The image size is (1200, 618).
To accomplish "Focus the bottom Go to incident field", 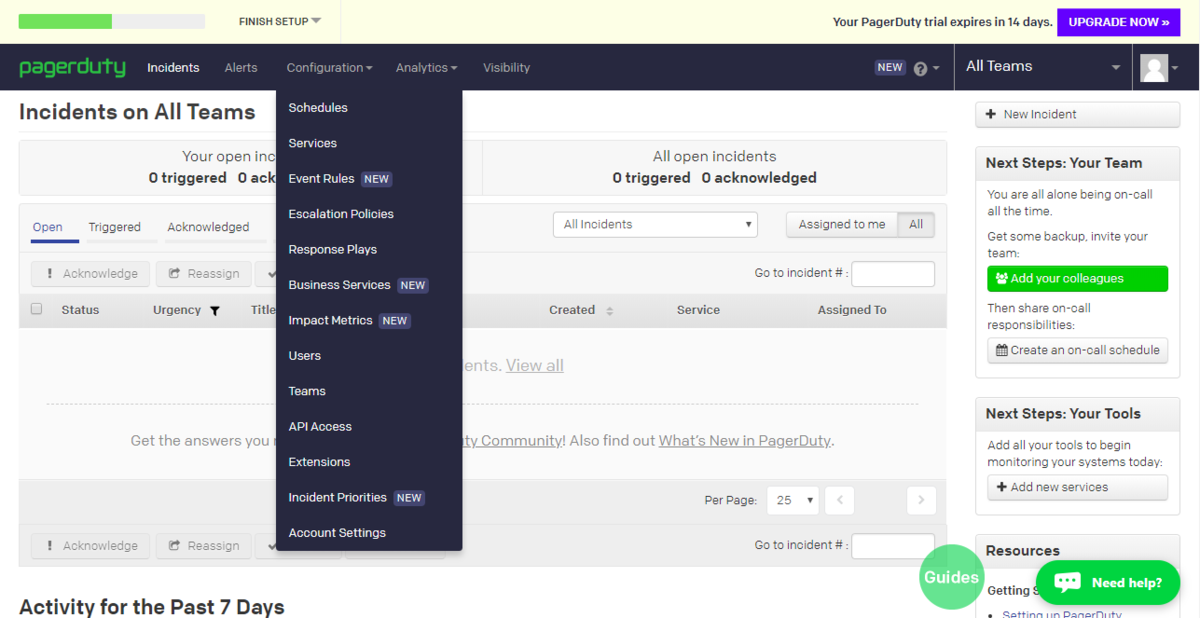I will [893, 546].
